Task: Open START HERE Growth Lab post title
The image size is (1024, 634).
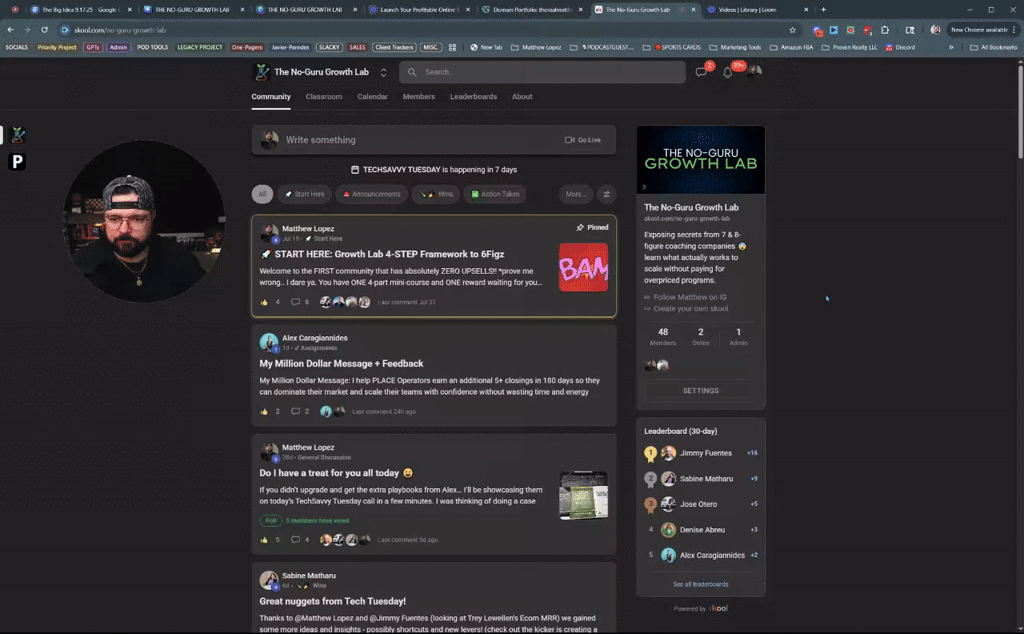Action: click(389, 254)
